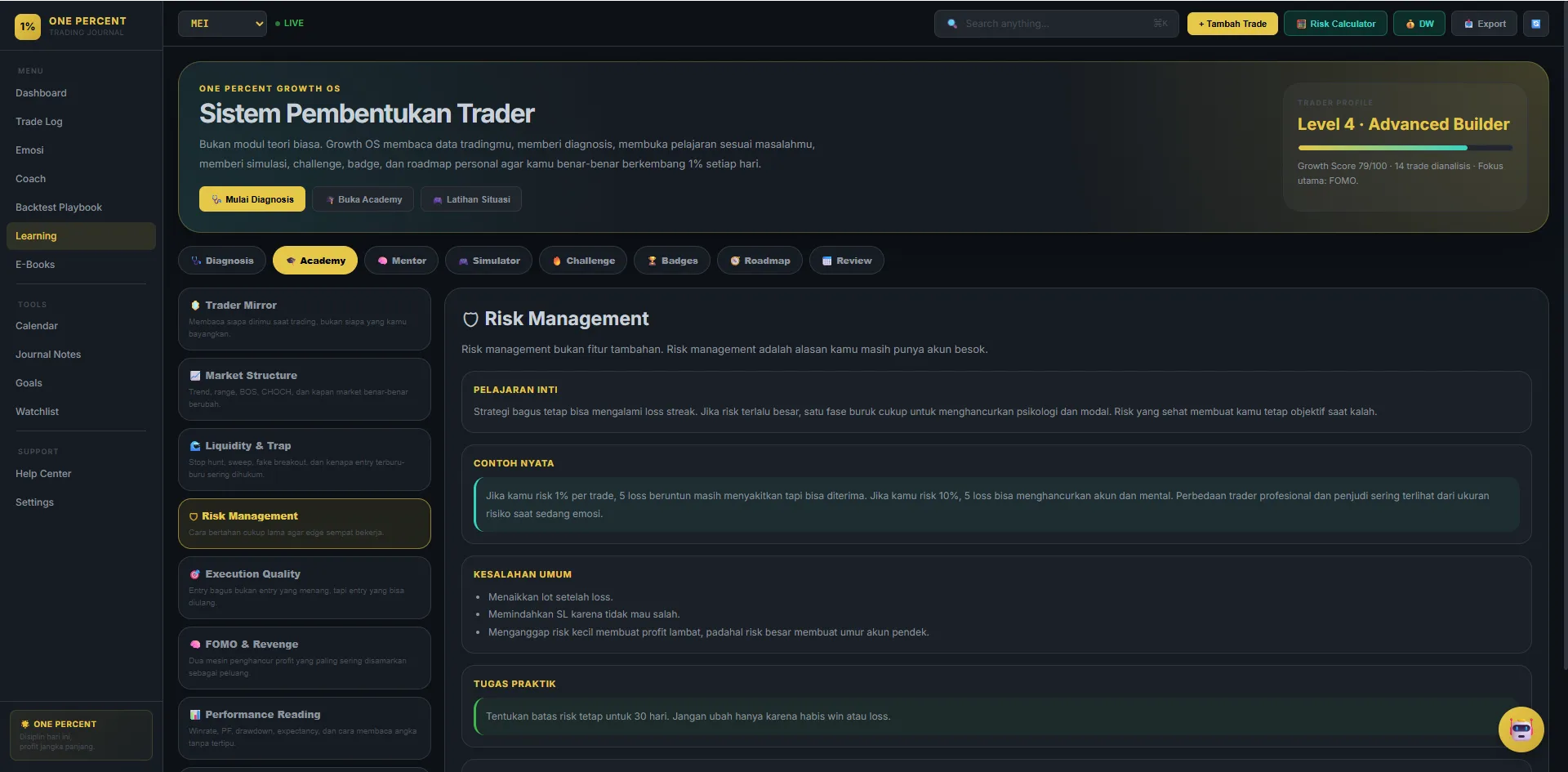Image resolution: width=1568 pixels, height=772 pixels.
Task: Switch to the Badges trophy tab
Action: click(x=672, y=261)
